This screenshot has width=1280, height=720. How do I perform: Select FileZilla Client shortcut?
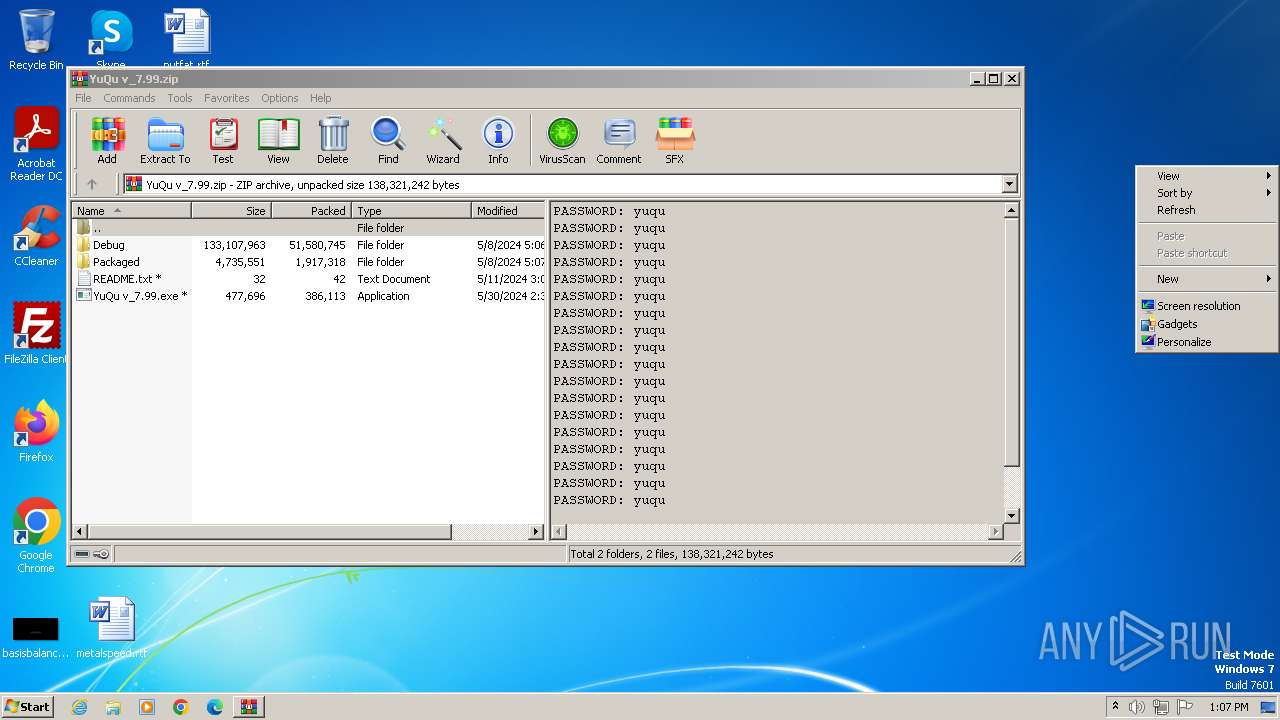(36, 334)
